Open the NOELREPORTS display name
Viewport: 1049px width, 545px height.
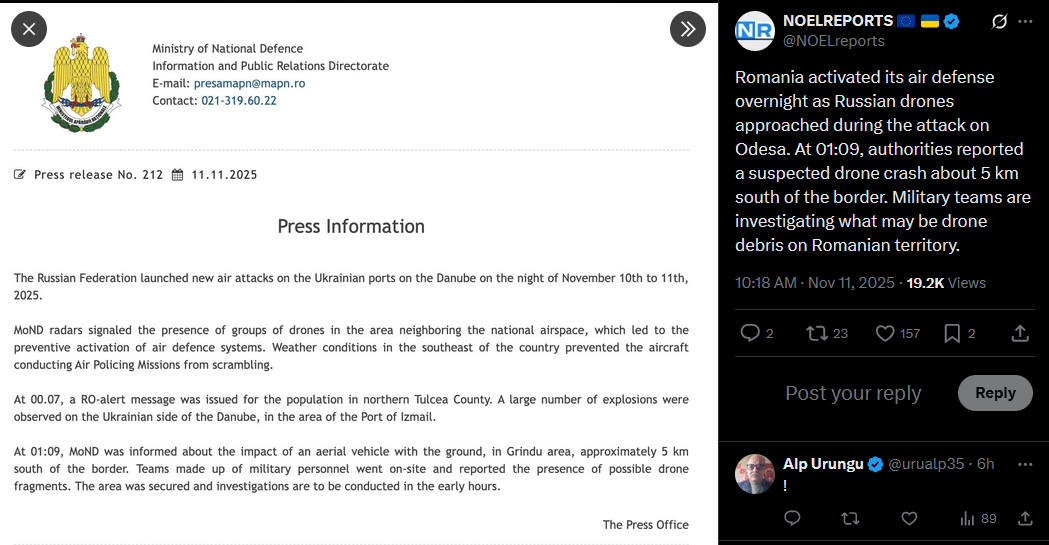[838, 21]
